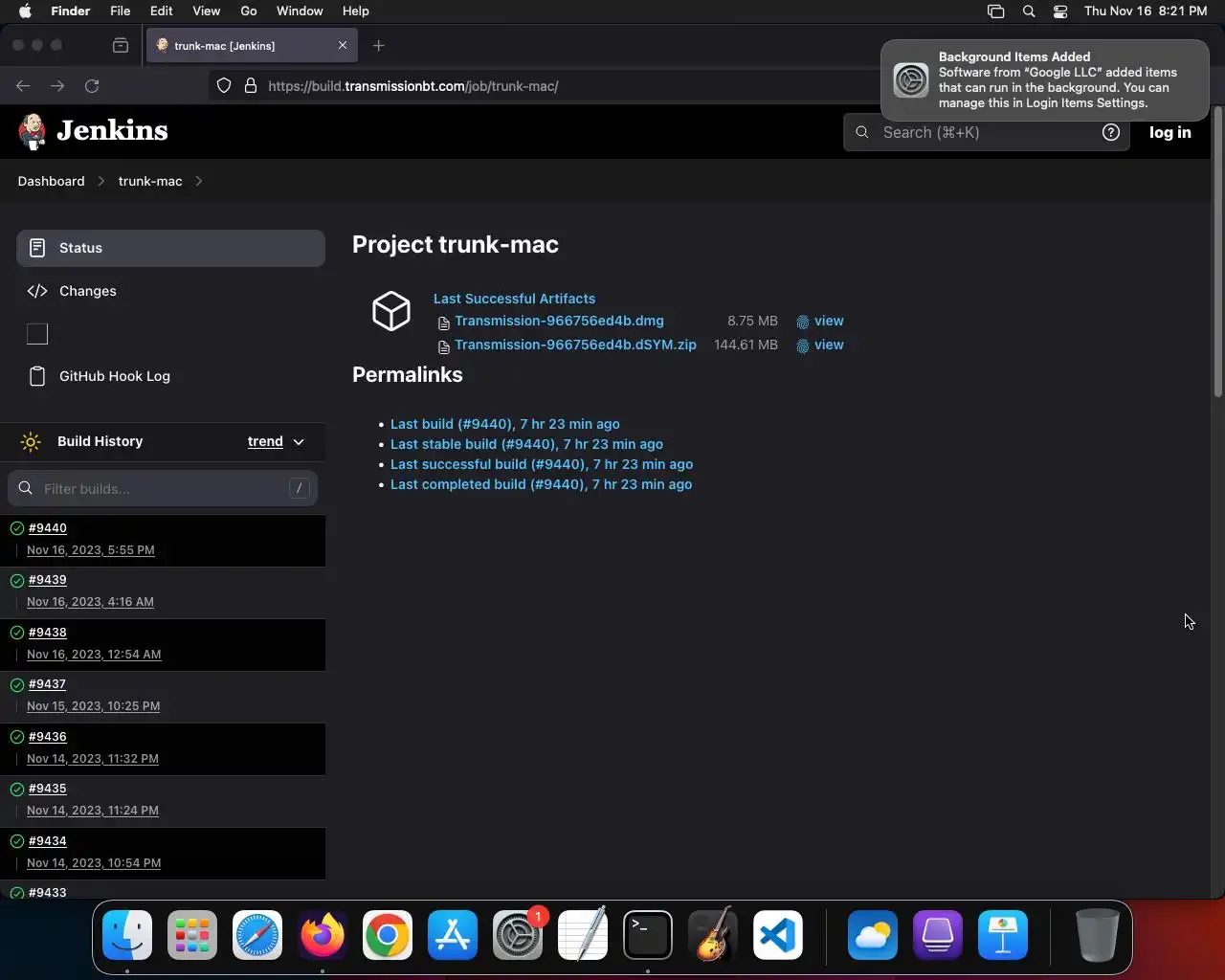Viewport: 1225px width, 980px height.
Task: Open the macOS Control Center
Action: [1060, 11]
